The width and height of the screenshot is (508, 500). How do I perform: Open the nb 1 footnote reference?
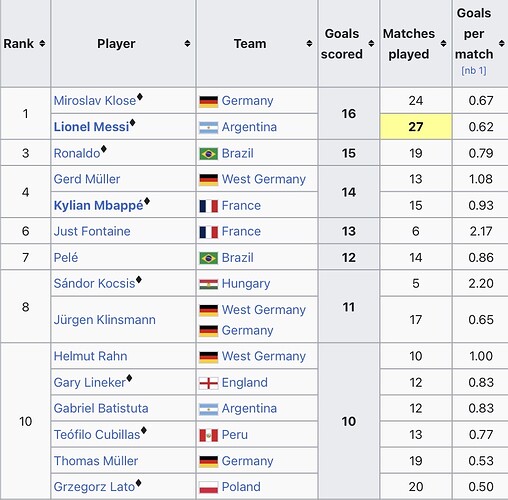474,71
